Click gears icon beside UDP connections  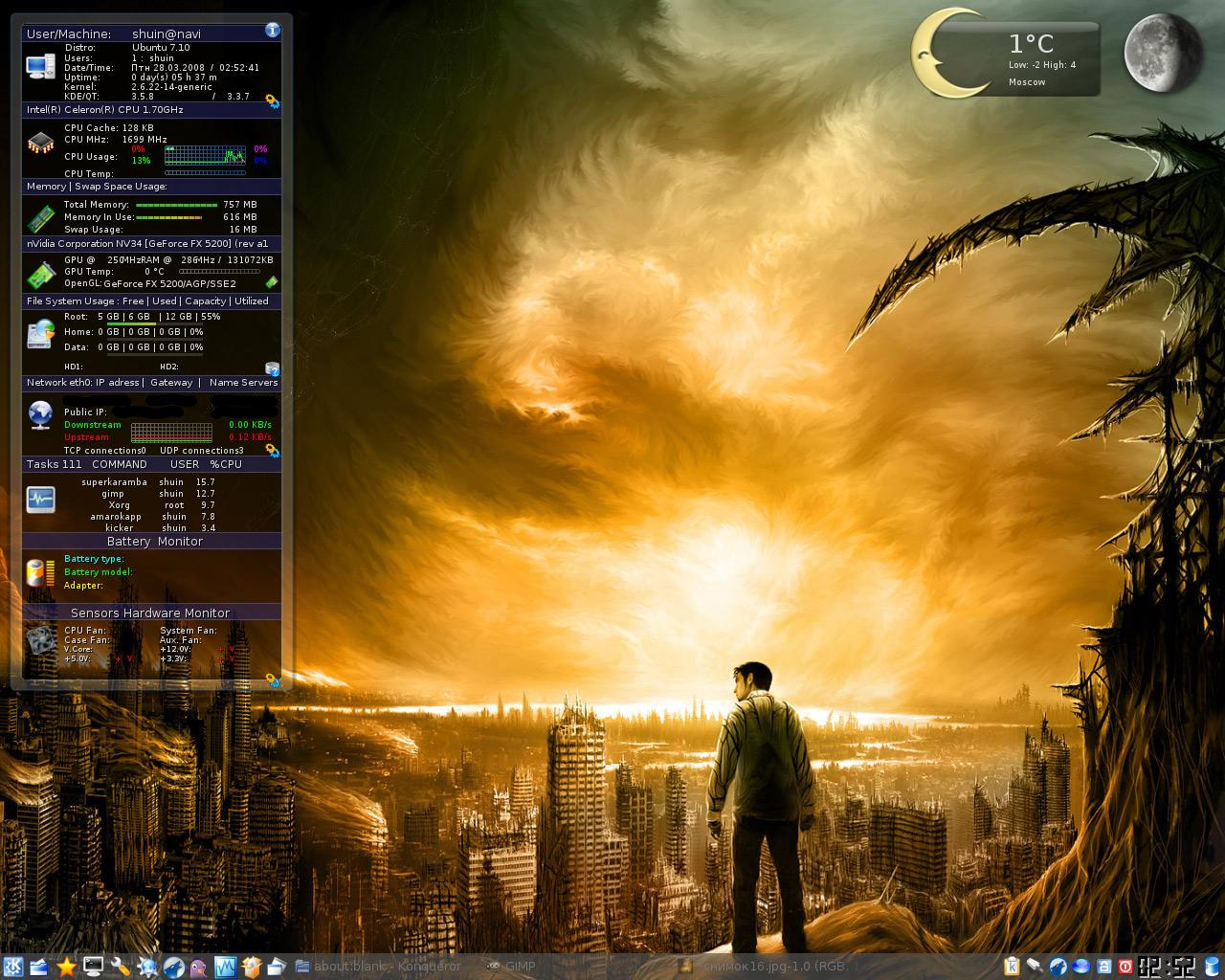[x=272, y=450]
